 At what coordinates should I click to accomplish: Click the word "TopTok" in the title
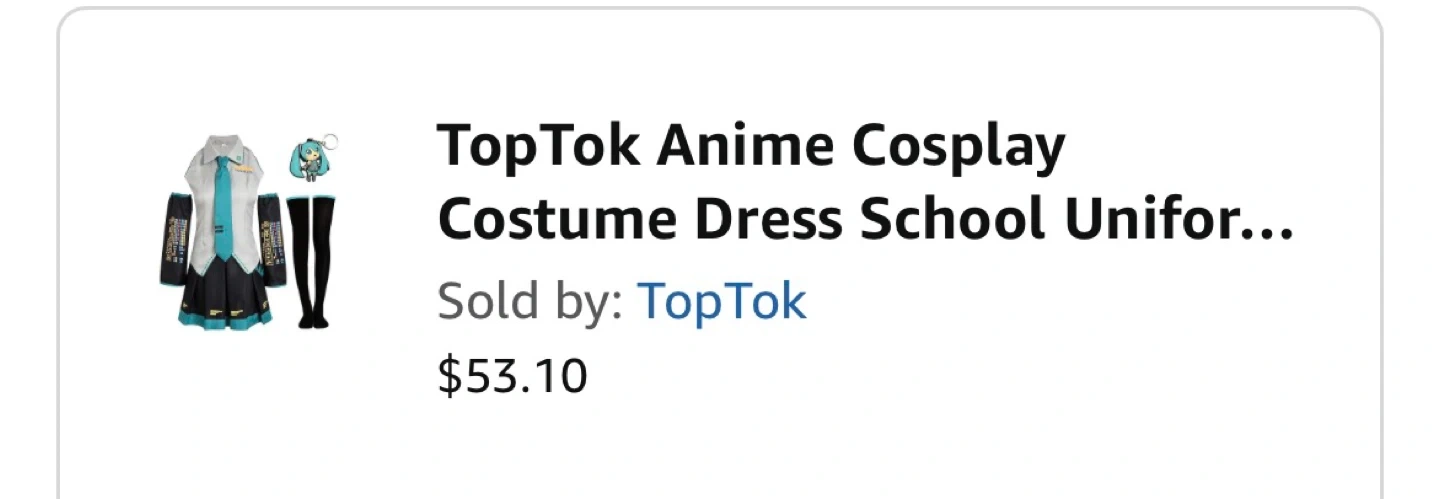(538, 147)
